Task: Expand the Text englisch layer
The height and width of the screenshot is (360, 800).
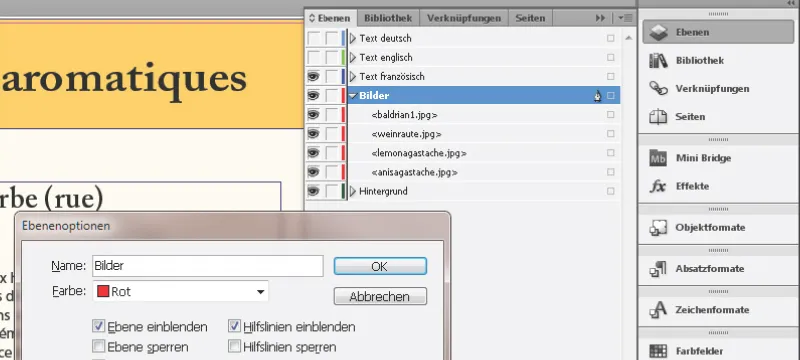Action: click(x=353, y=58)
